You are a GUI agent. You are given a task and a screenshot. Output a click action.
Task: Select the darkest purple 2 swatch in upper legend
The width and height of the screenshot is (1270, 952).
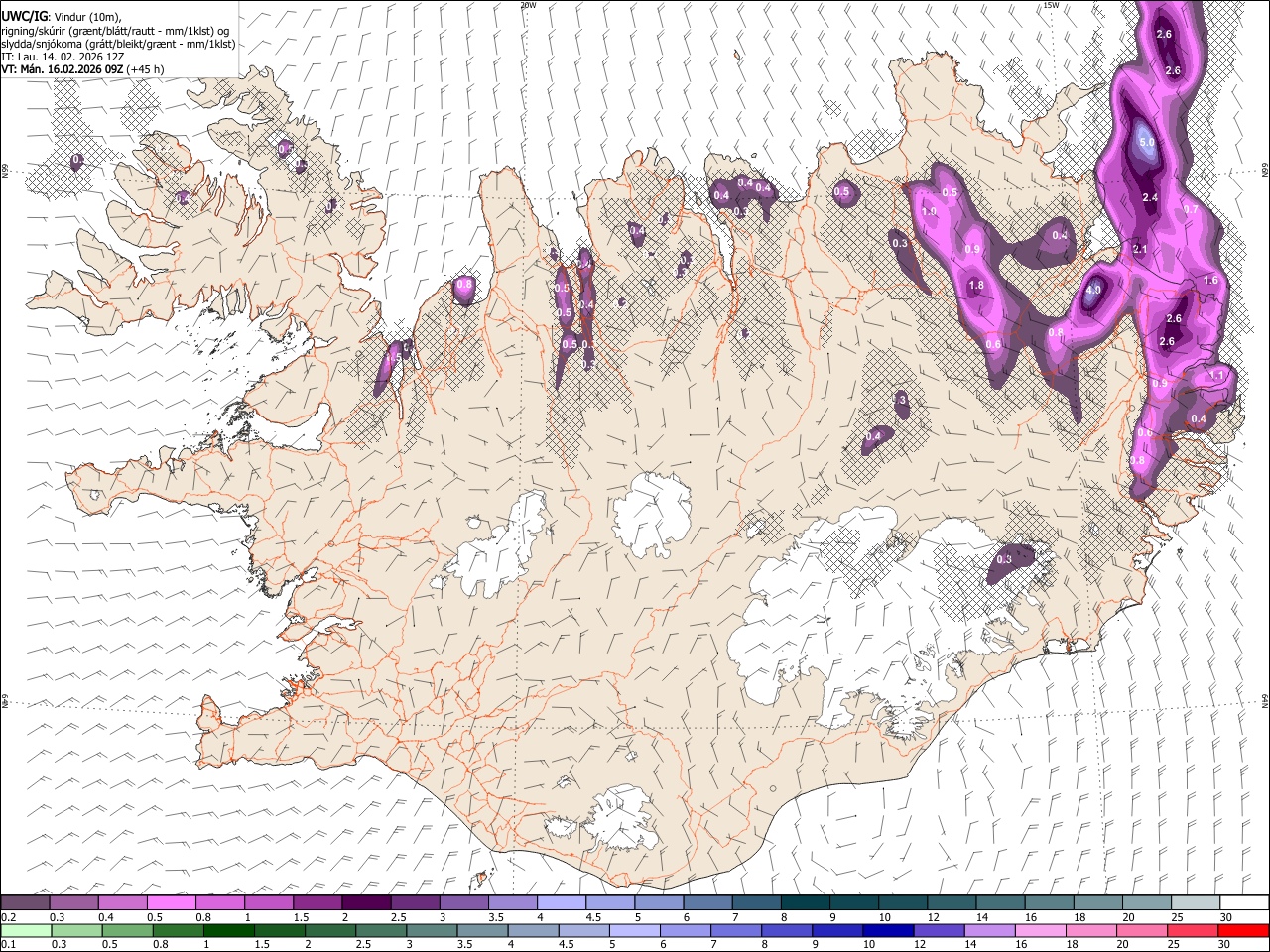(365, 902)
